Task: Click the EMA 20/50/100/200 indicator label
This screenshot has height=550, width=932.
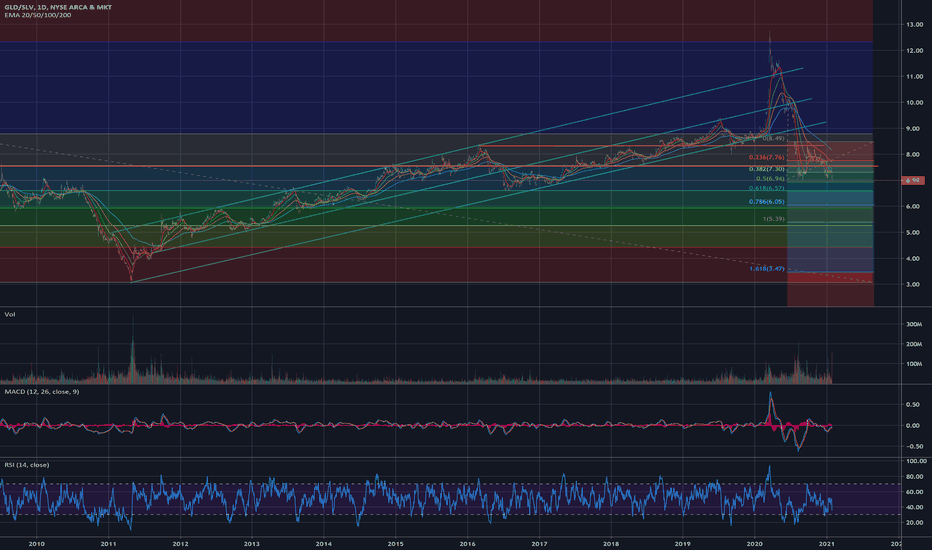Action: point(37,15)
